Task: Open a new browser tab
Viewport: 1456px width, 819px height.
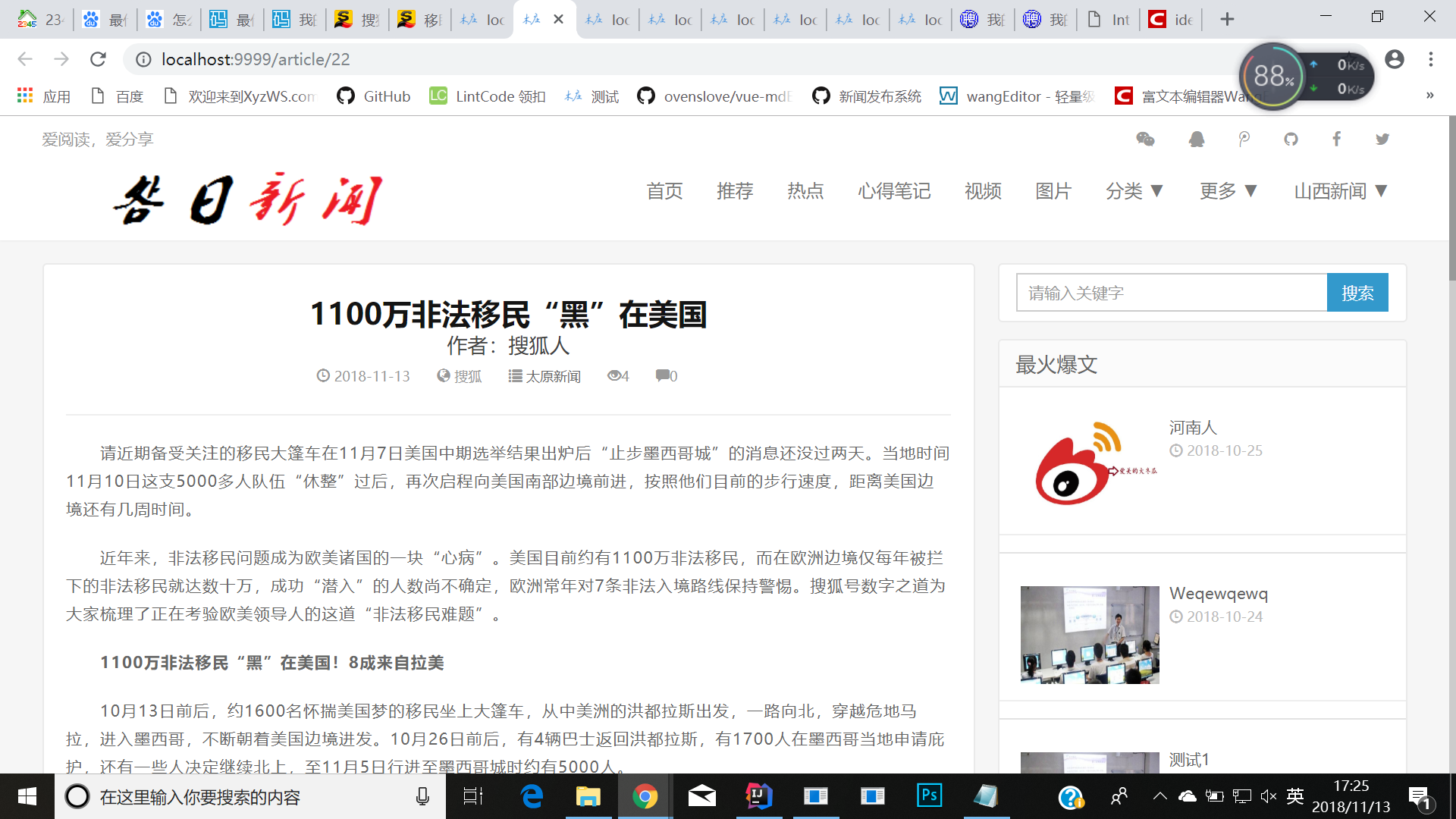Action: tap(1227, 19)
